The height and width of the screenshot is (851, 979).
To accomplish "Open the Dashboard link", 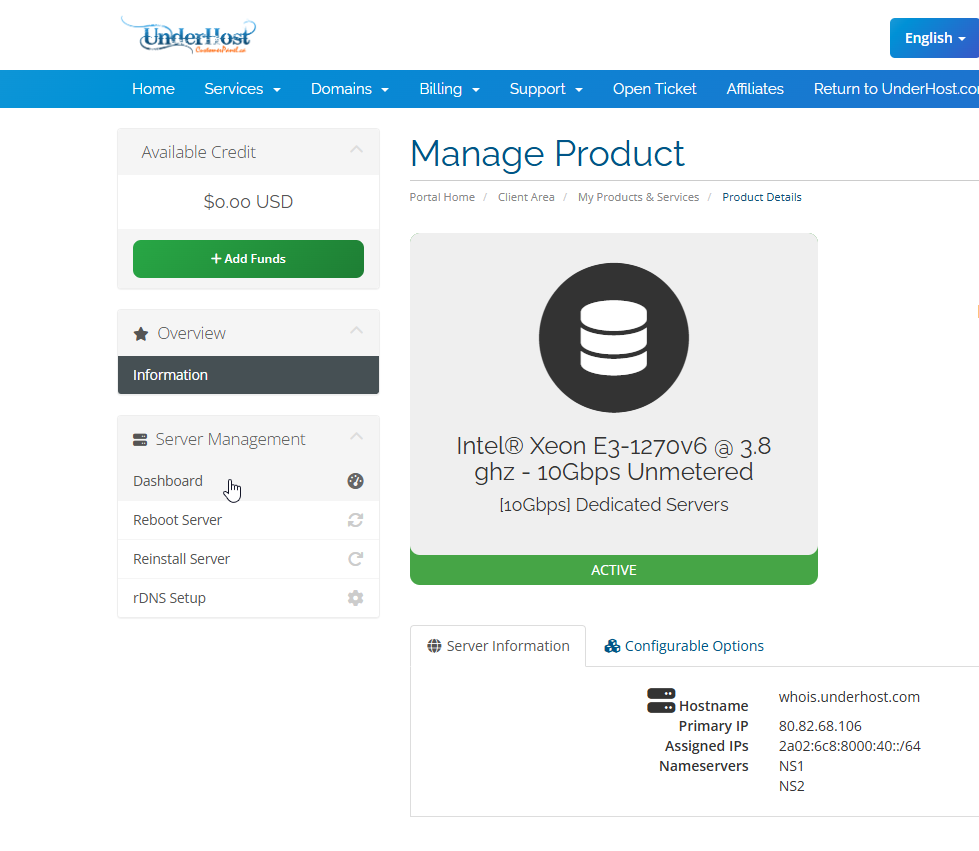I will tap(248, 481).
